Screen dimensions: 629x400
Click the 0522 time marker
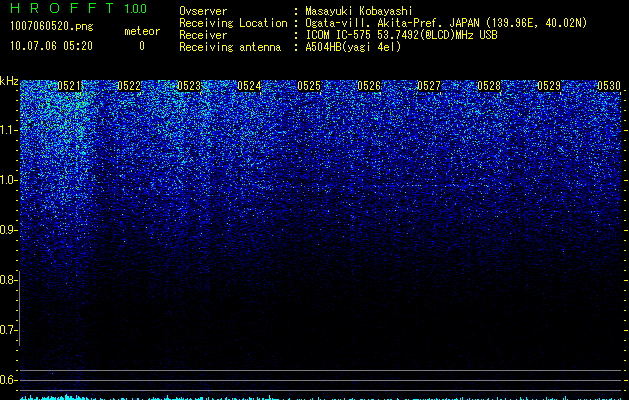click(x=129, y=86)
